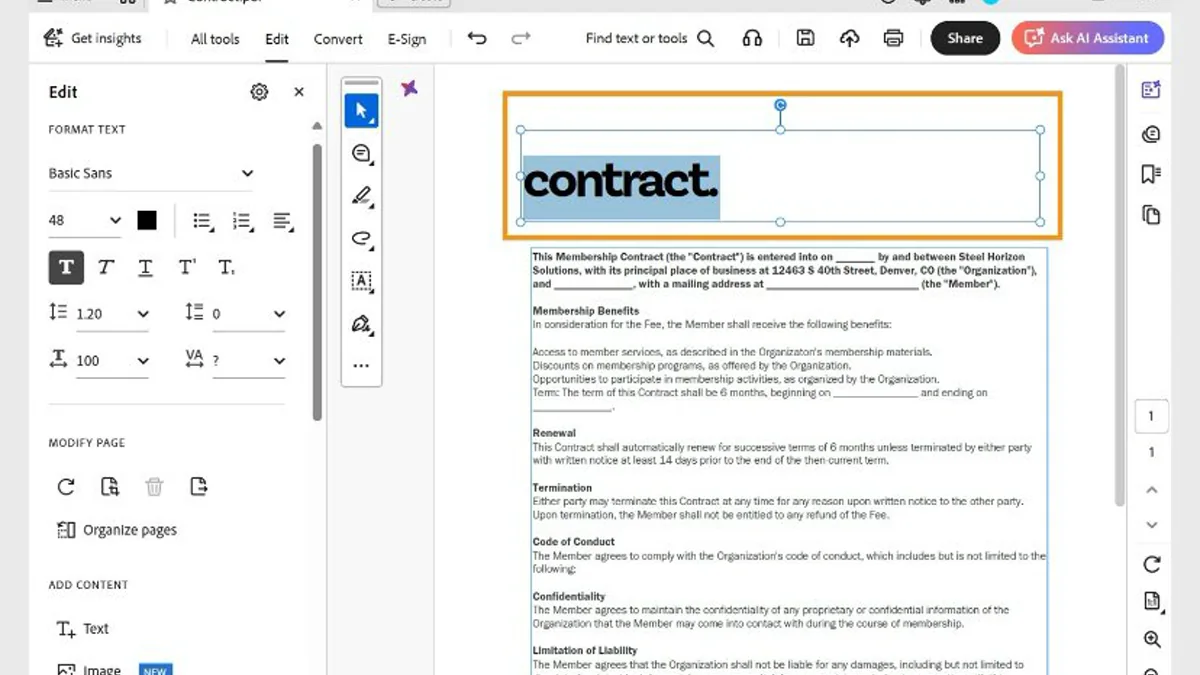Click the Delete page trash icon

click(154, 487)
